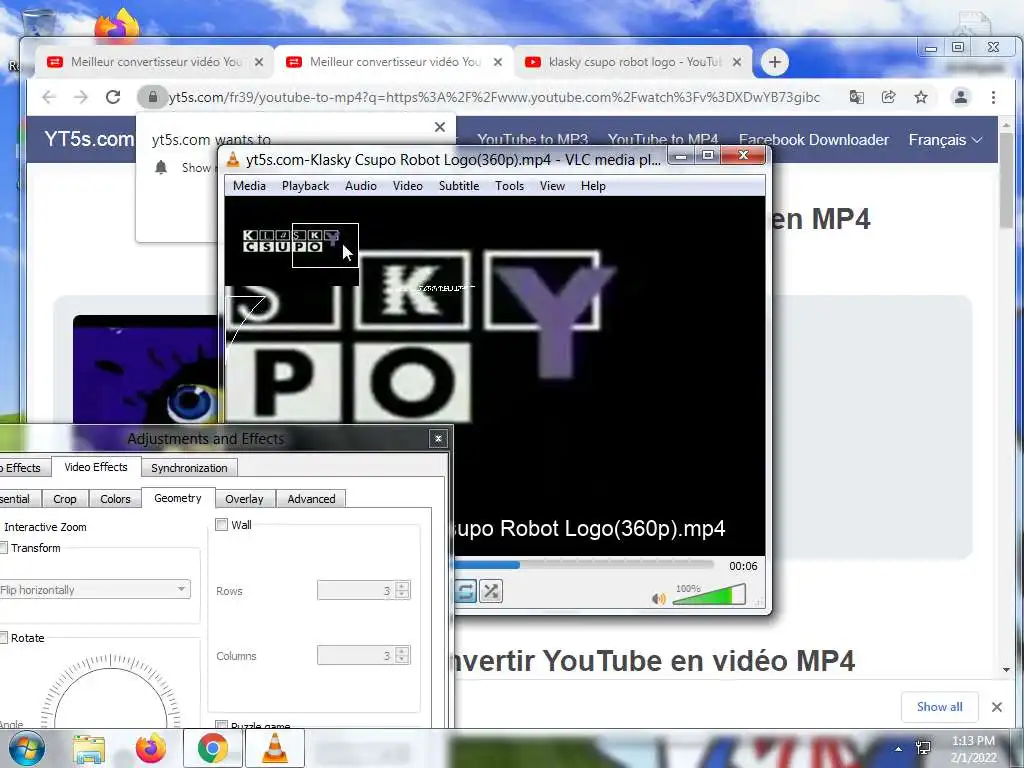
Task: Click Show all downloads button
Action: coord(939,707)
